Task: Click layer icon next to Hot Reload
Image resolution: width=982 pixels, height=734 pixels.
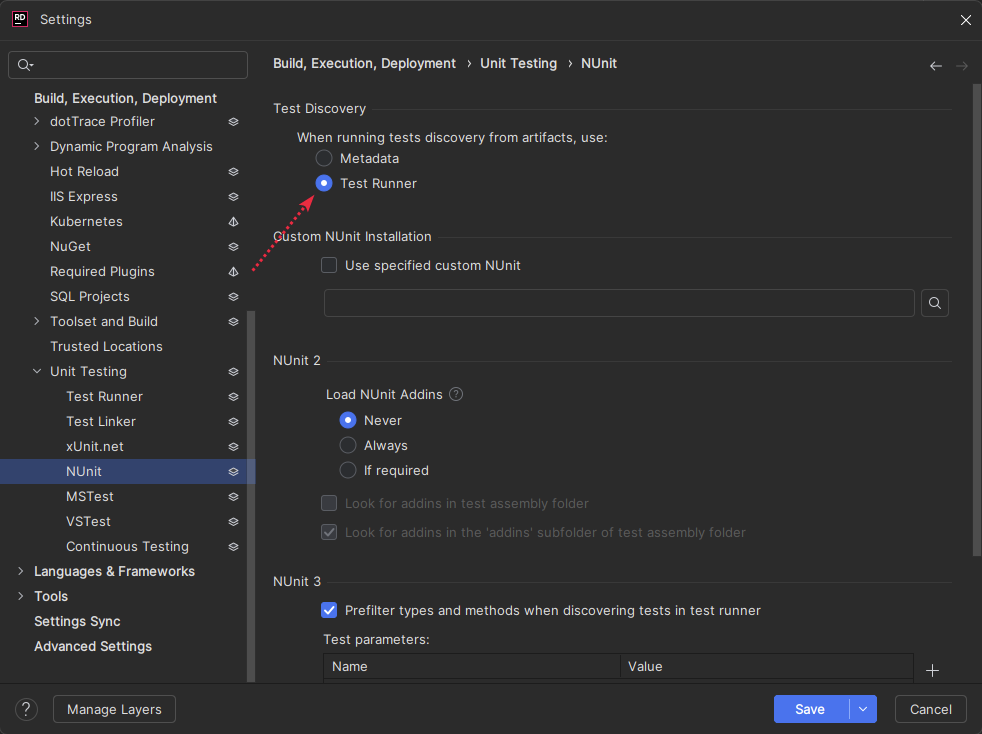Action: 233,172
